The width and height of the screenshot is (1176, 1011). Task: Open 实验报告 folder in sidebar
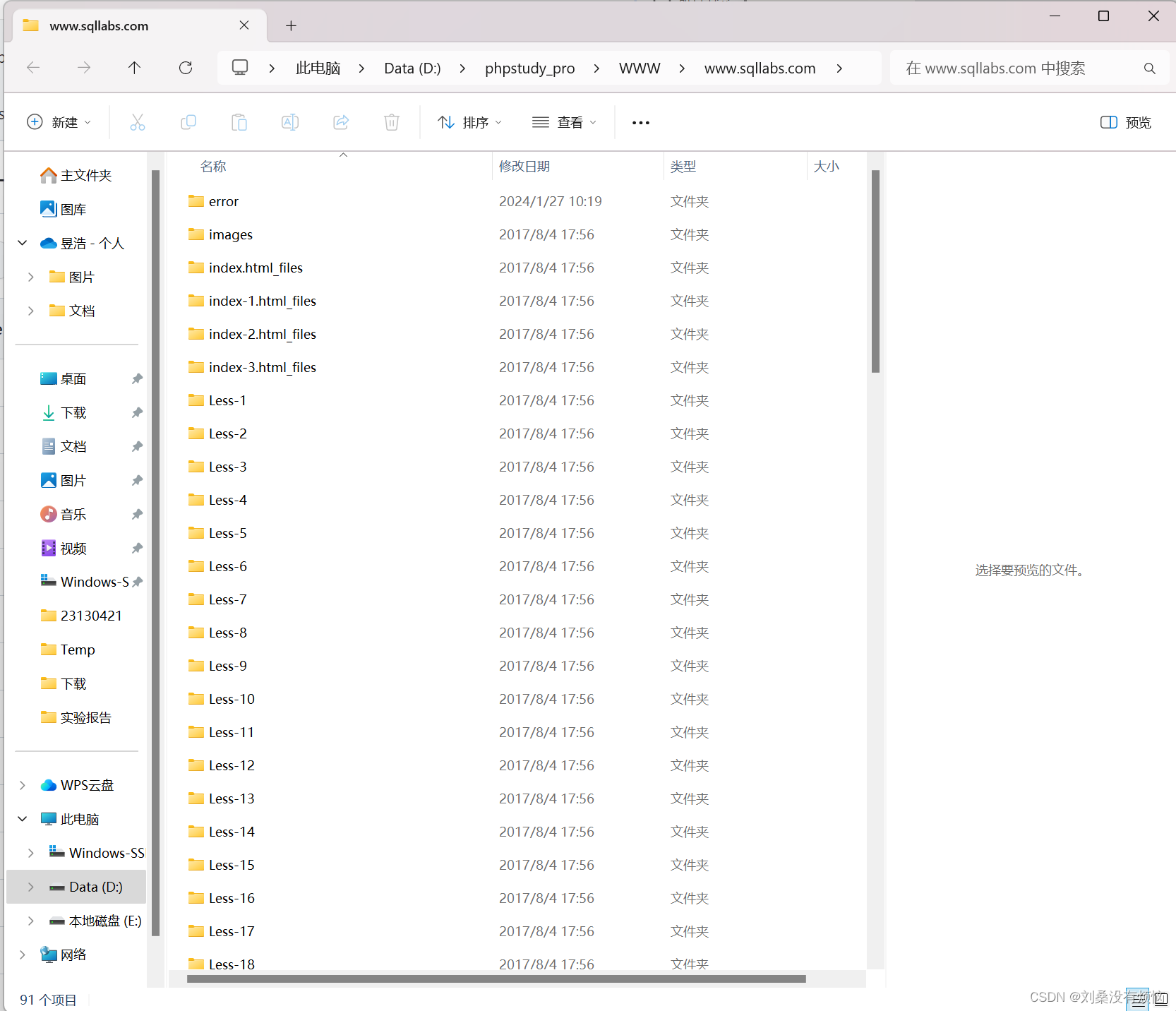click(76, 717)
